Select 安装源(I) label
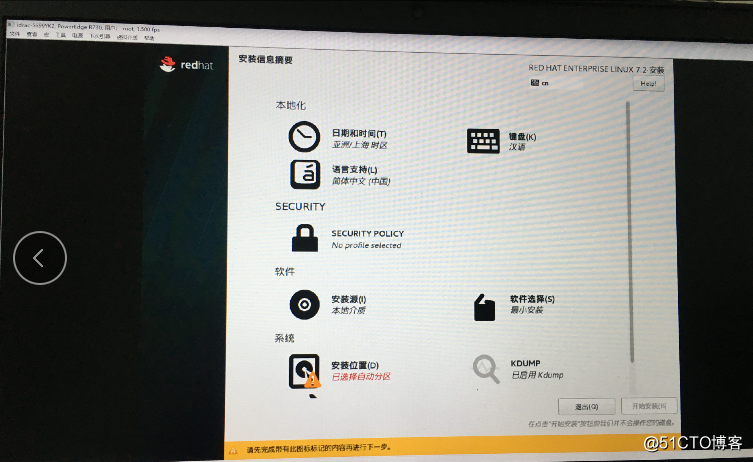753x462 pixels. [349, 299]
